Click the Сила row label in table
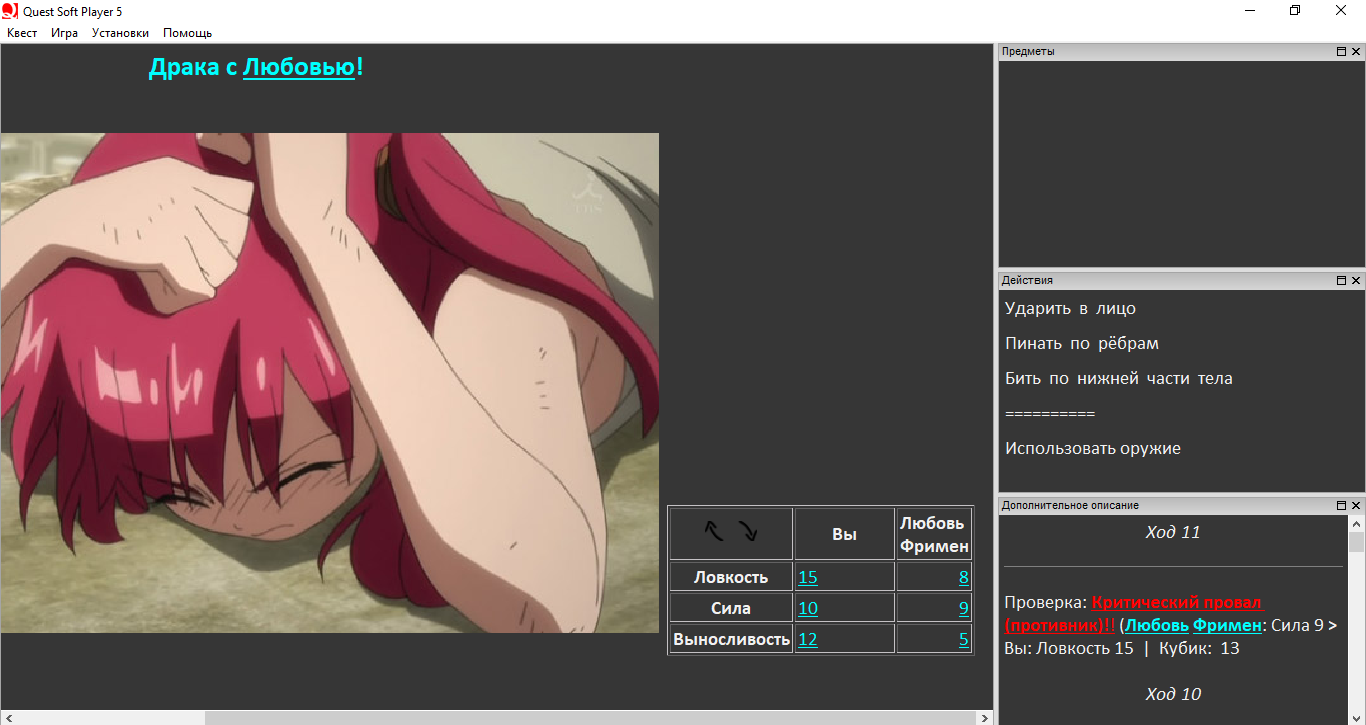Viewport: 1366px width, 725px height. (x=731, y=608)
